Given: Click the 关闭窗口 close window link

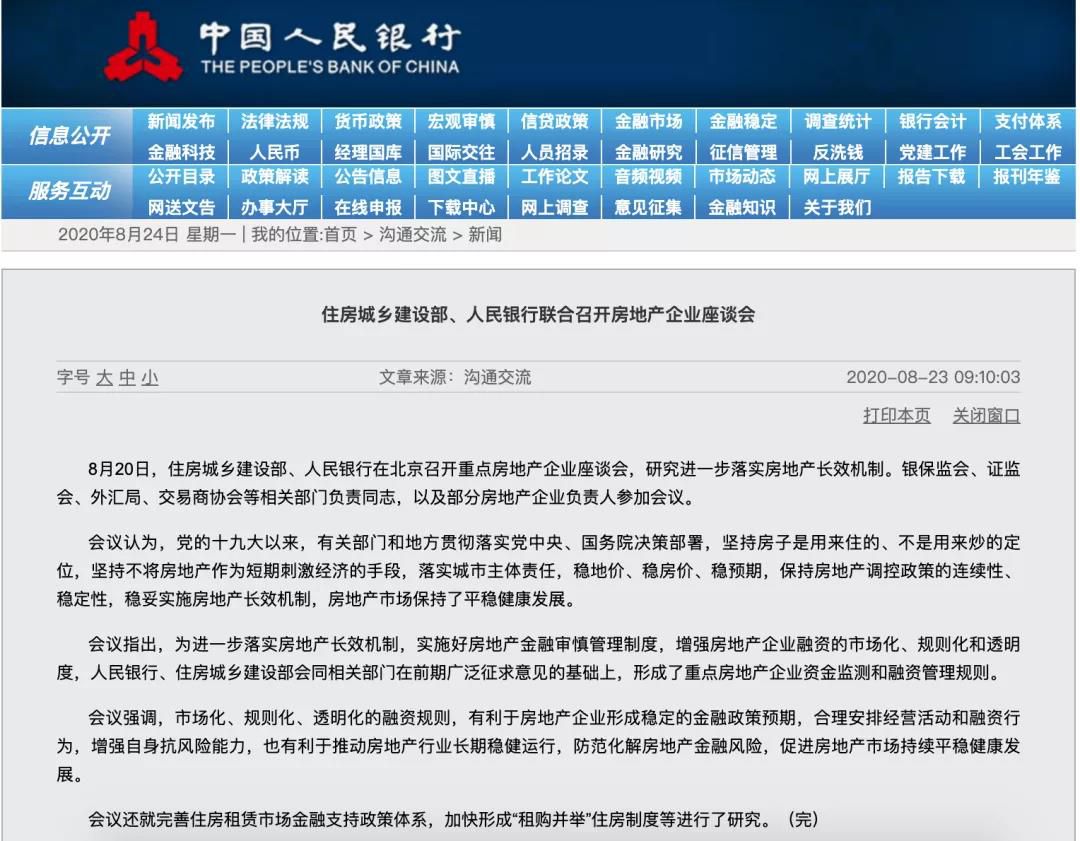Looking at the screenshot, I should click(986, 415).
